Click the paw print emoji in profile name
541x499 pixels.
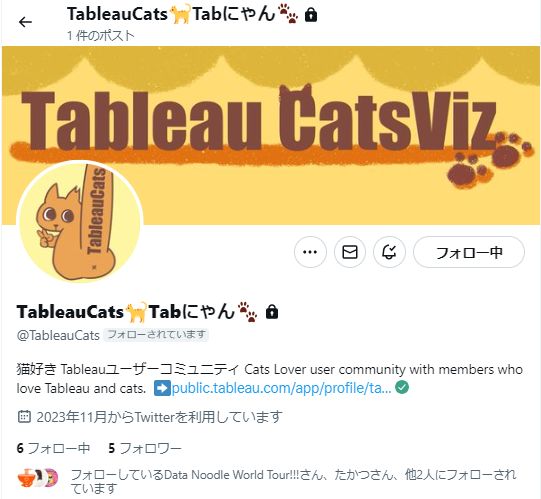[x=247, y=311]
